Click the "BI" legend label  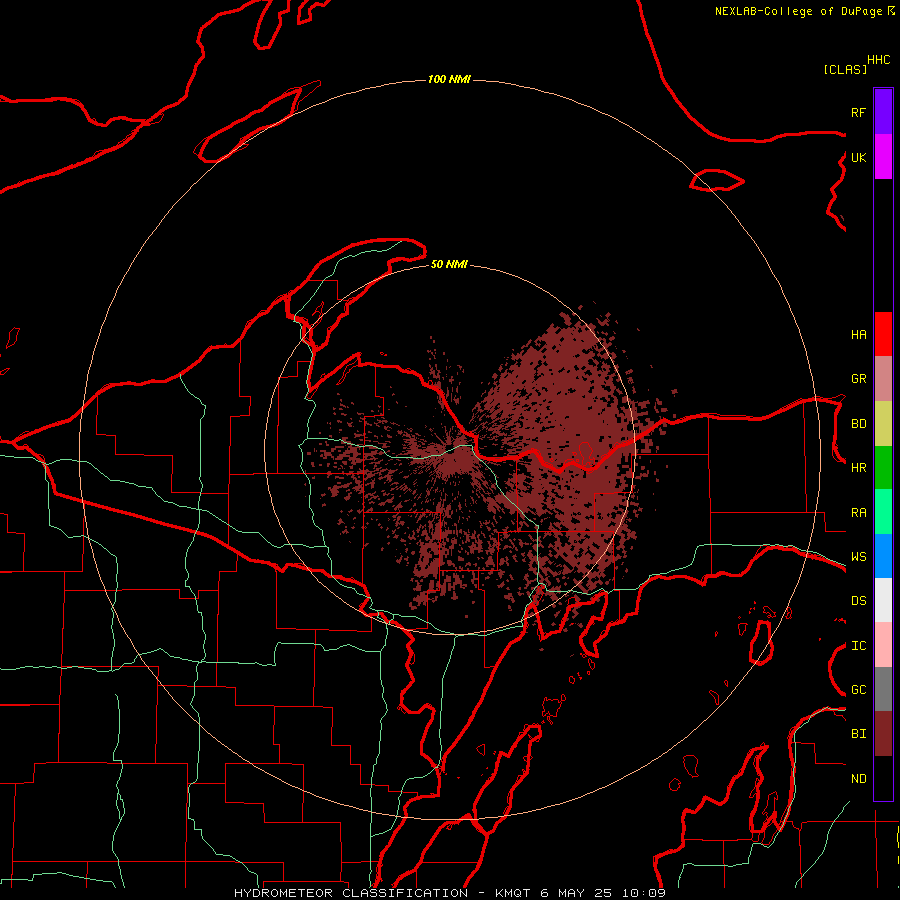click(858, 734)
